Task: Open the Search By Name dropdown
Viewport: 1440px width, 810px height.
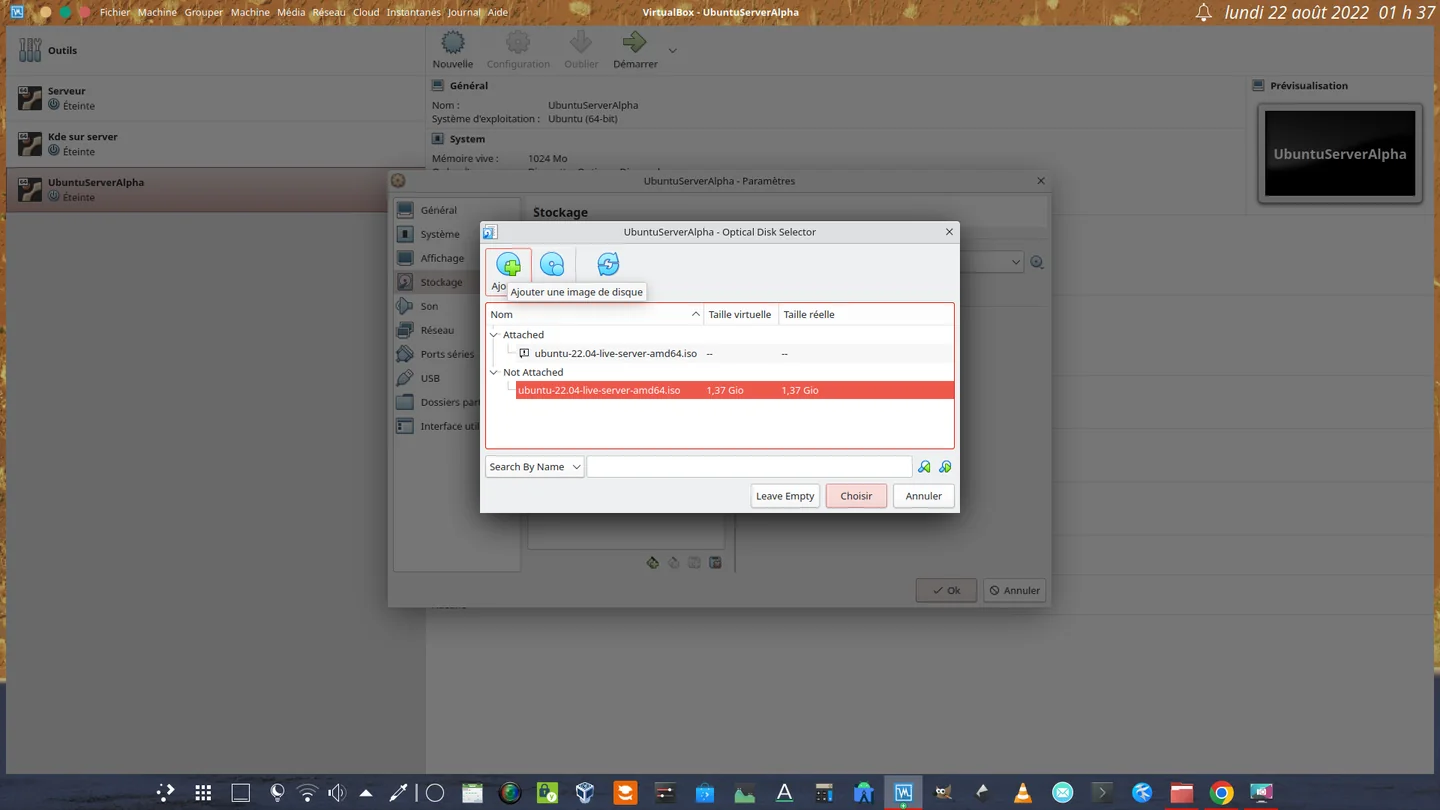Action: pos(534,467)
